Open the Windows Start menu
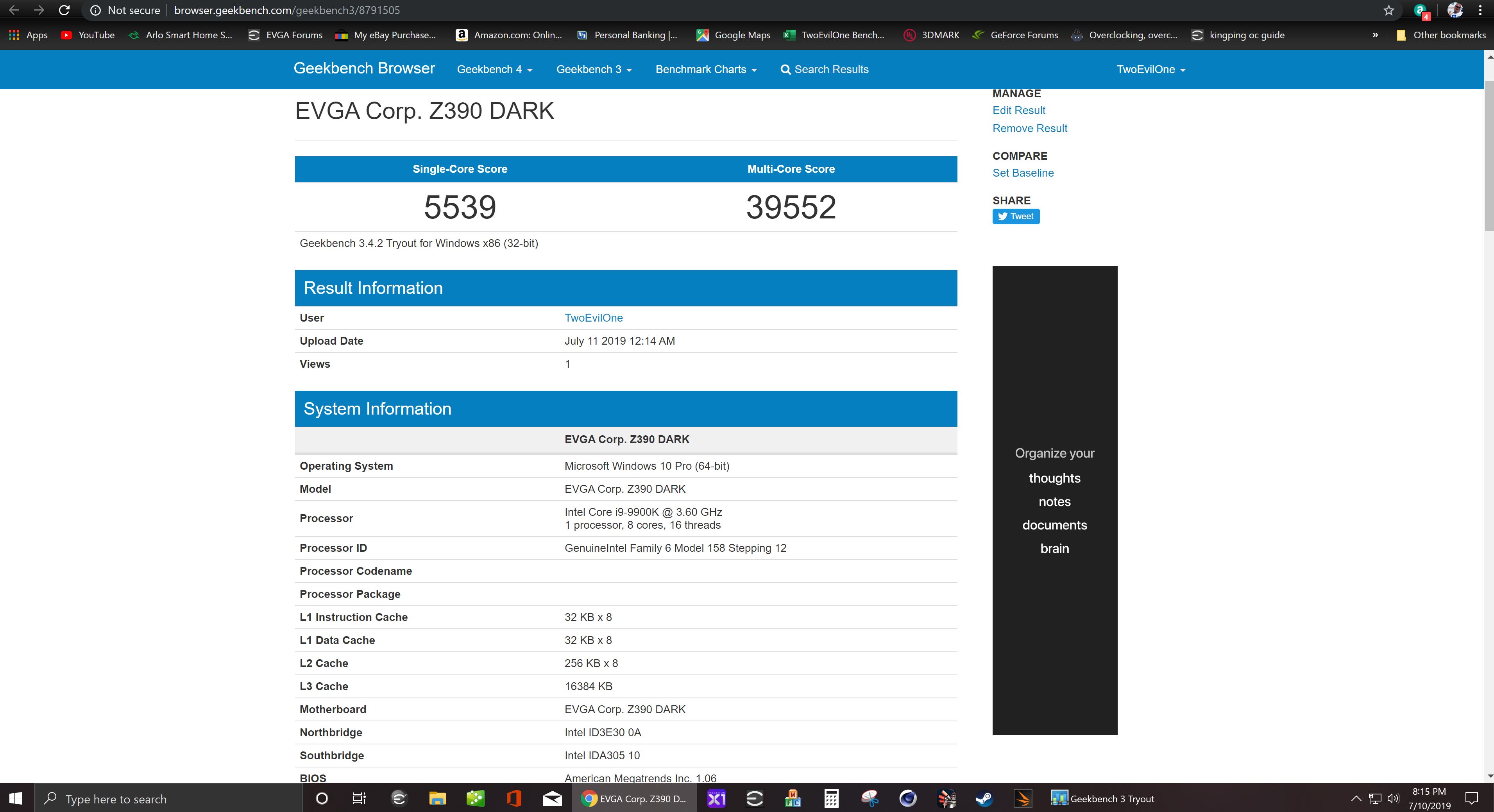 coord(16,799)
